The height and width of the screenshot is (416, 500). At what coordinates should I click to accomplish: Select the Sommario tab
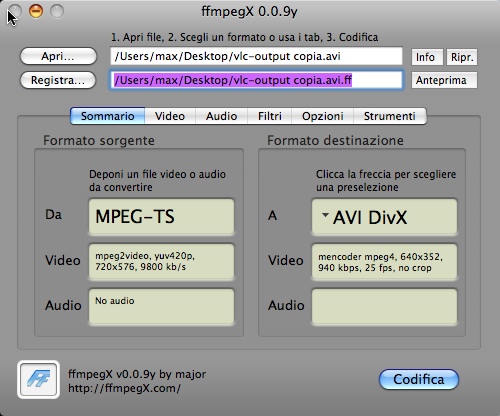tap(107, 116)
